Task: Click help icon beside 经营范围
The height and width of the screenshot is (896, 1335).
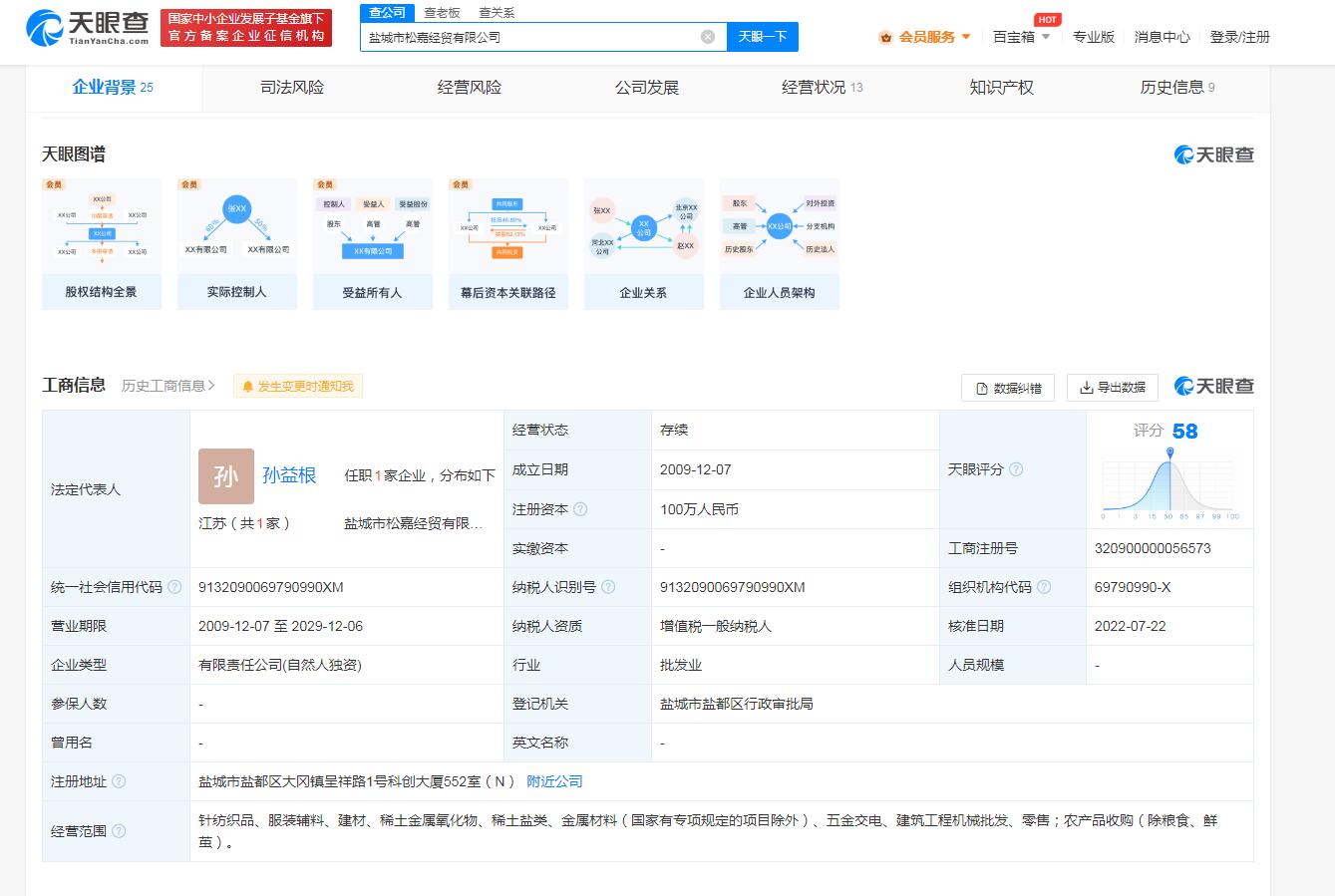Action: coord(119,831)
